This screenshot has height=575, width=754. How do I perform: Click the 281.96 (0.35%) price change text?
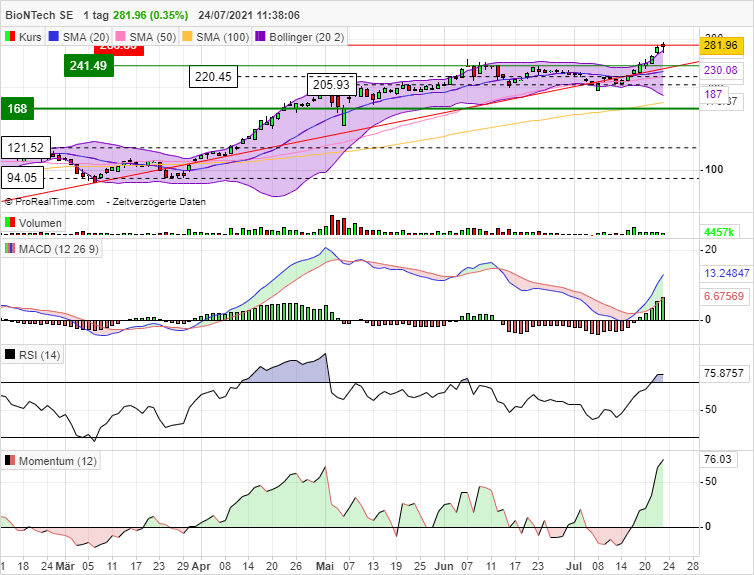pyautogui.click(x=151, y=15)
